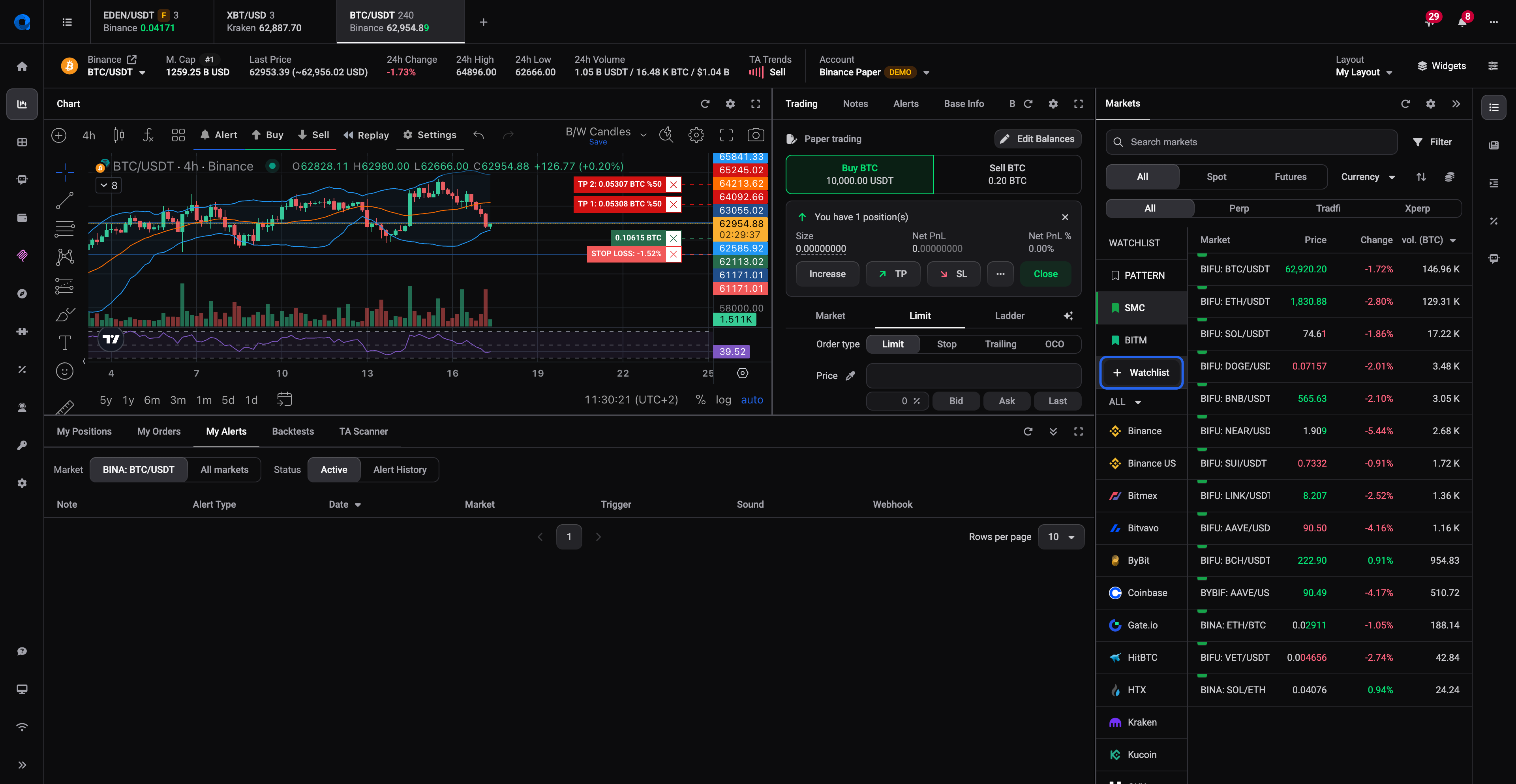Select the brush drawing tool
Screen dimensions: 1516x784
tap(65, 314)
